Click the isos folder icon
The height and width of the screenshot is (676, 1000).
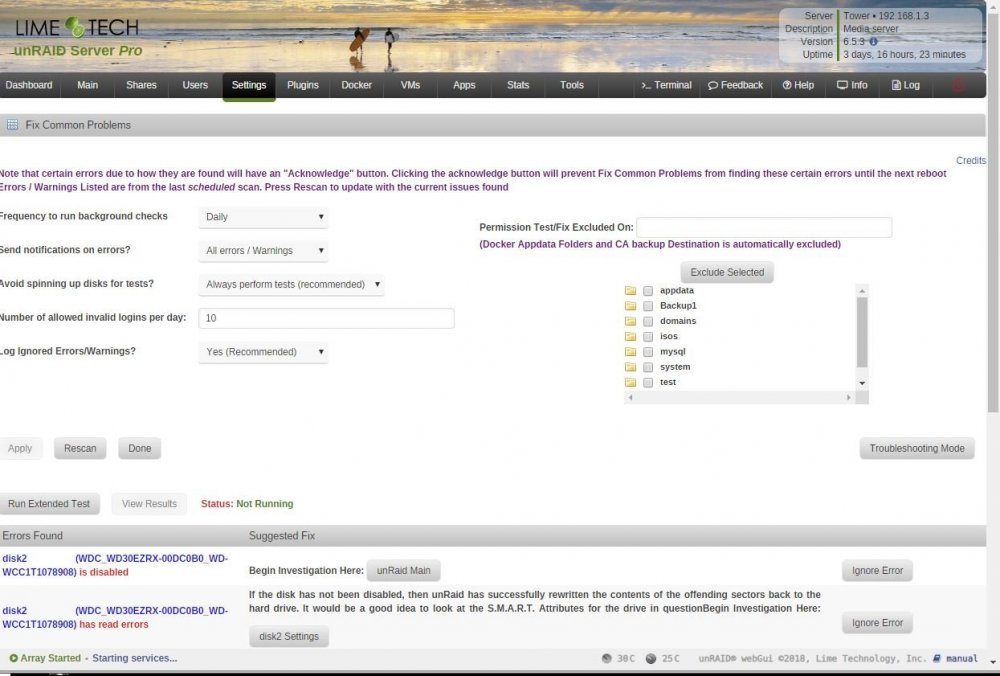pyautogui.click(x=630, y=337)
